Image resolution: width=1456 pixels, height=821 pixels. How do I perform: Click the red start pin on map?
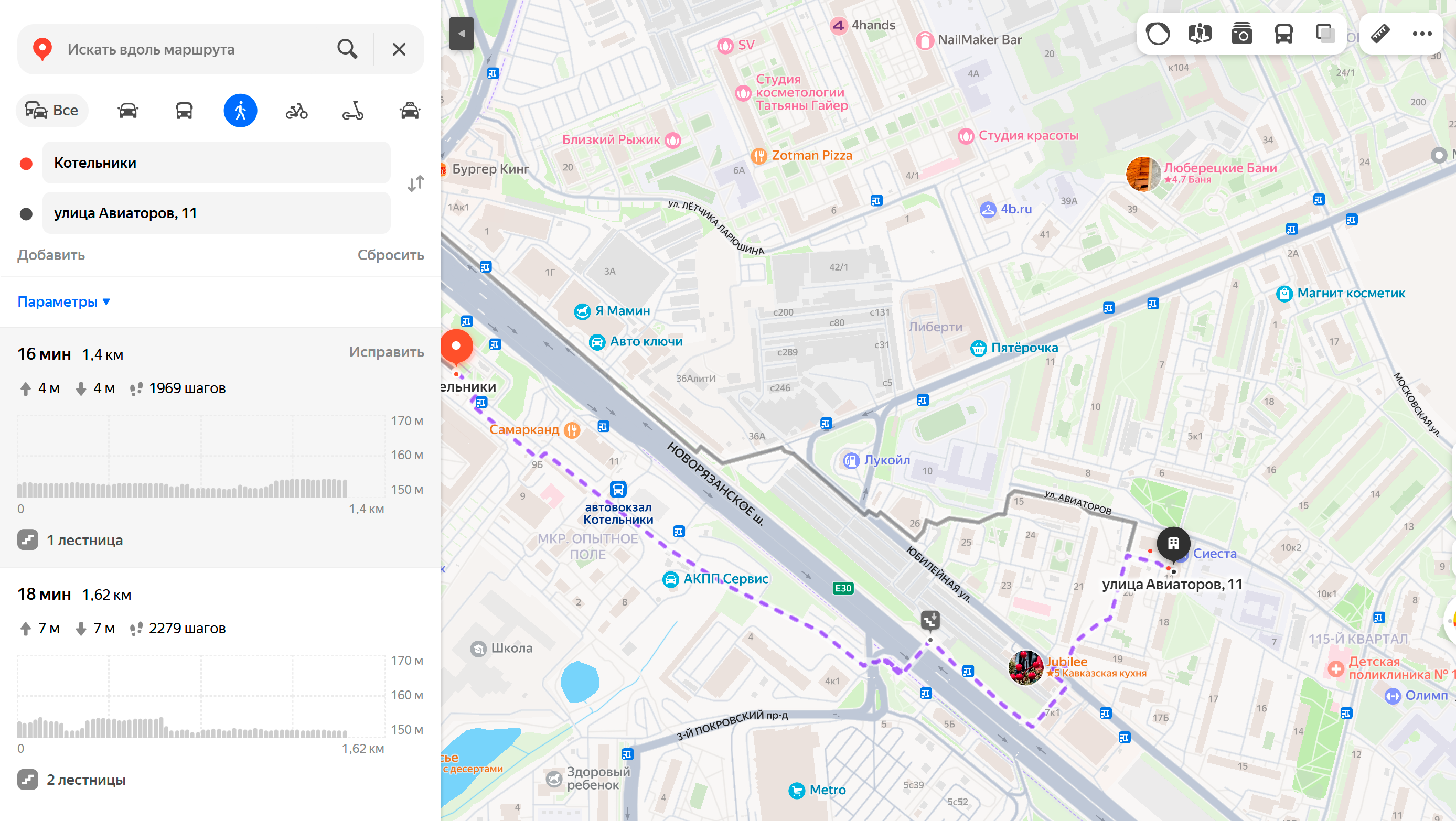point(456,348)
